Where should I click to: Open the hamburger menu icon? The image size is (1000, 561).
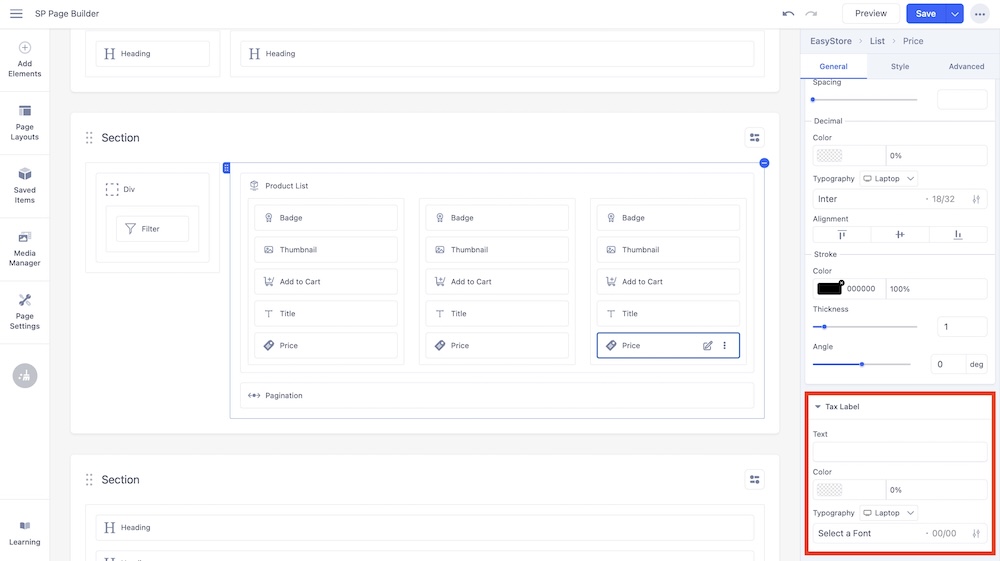pos(16,13)
